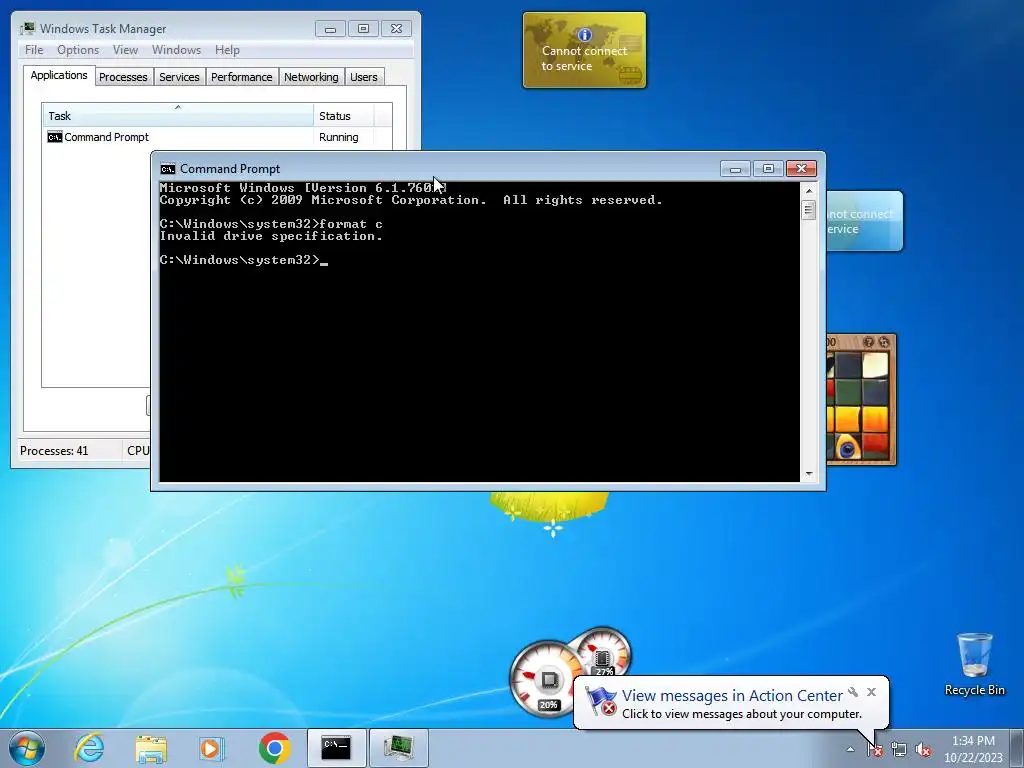Viewport: 1024px width, 768px height.
Task: Open View messages in Action Center link
Action: (x=732, y=696)
